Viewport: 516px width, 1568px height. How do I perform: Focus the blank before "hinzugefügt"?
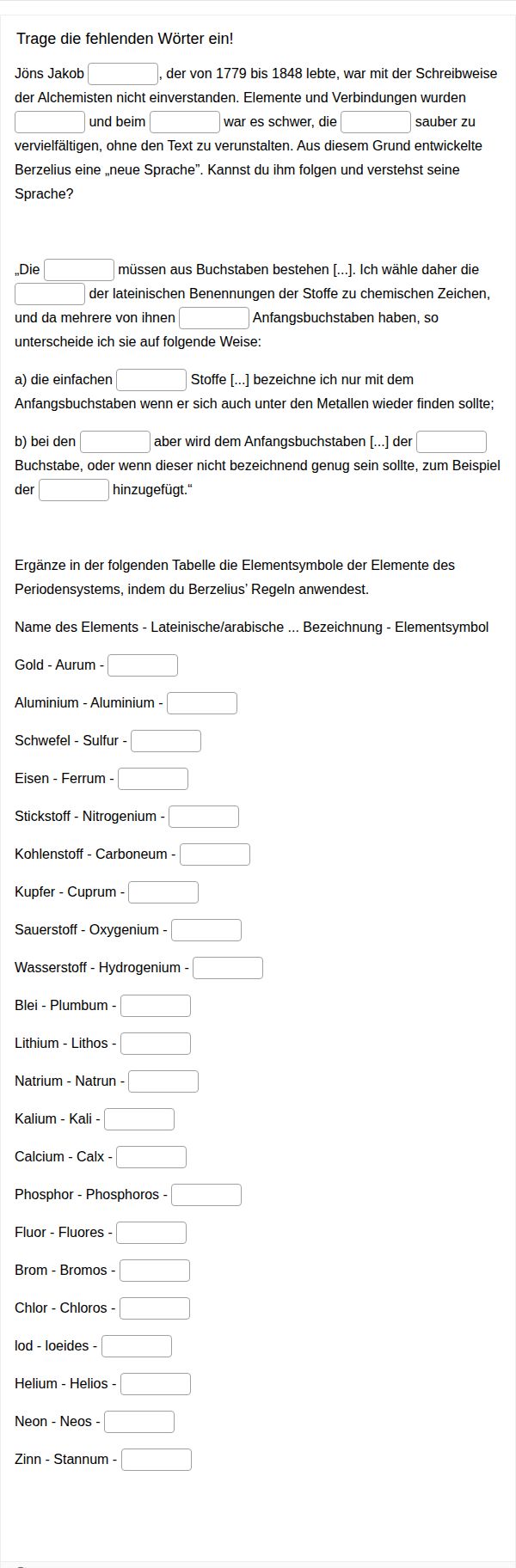(x=74, y=490)
